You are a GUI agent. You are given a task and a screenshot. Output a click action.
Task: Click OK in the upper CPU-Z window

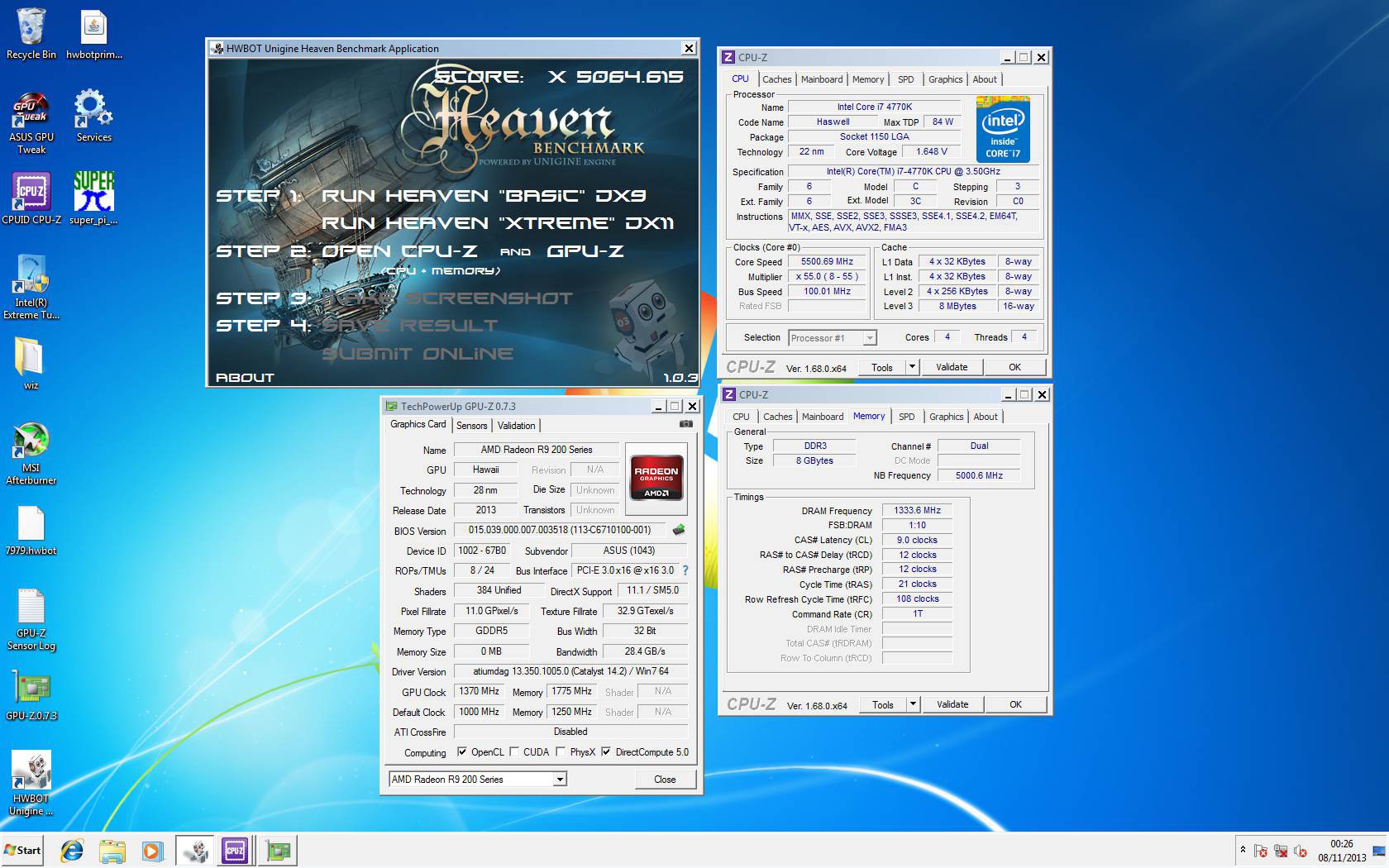(x=1014, y=367)
